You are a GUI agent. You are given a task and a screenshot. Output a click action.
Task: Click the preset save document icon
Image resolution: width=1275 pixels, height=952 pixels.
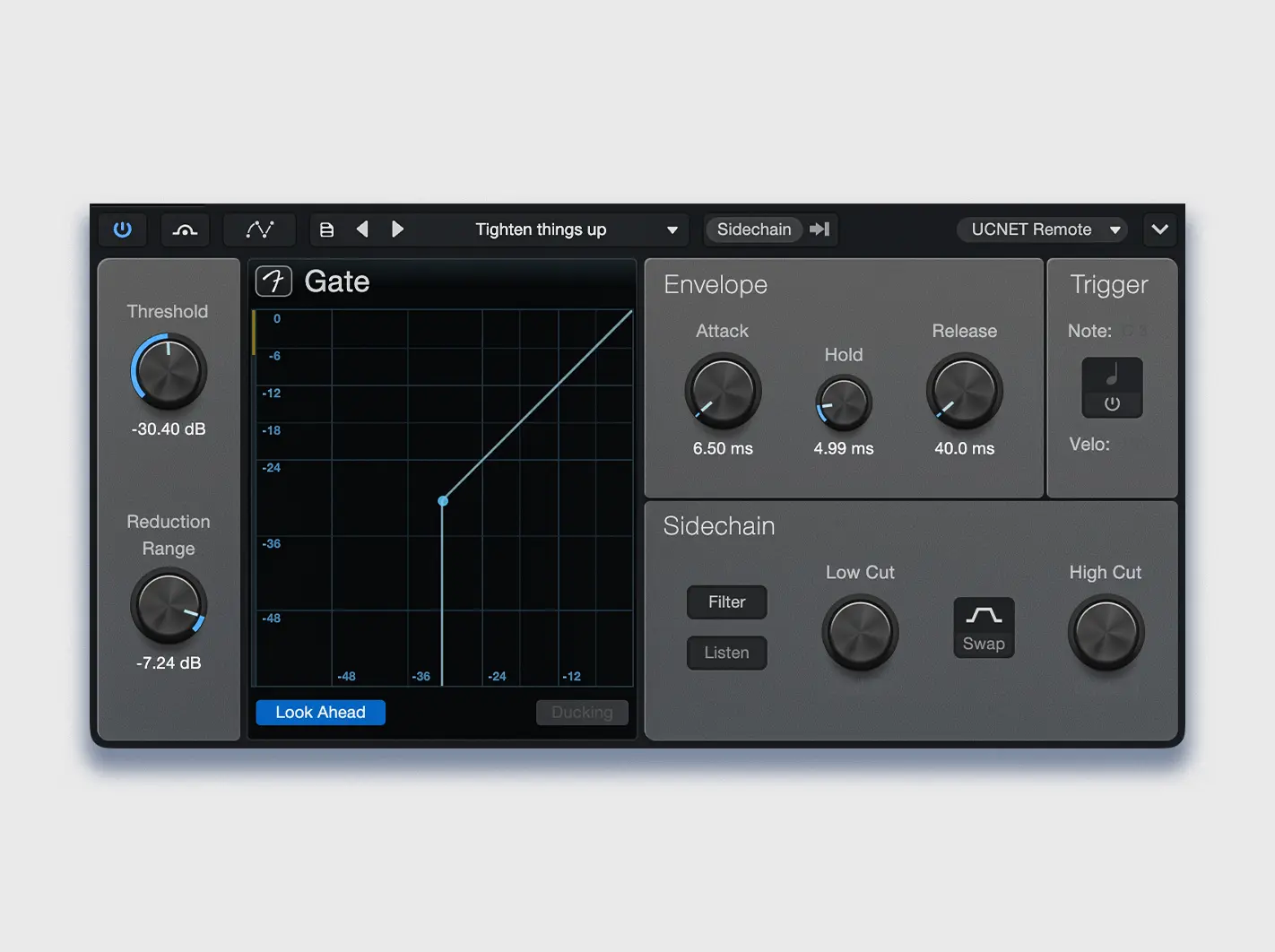coord(327,229)
